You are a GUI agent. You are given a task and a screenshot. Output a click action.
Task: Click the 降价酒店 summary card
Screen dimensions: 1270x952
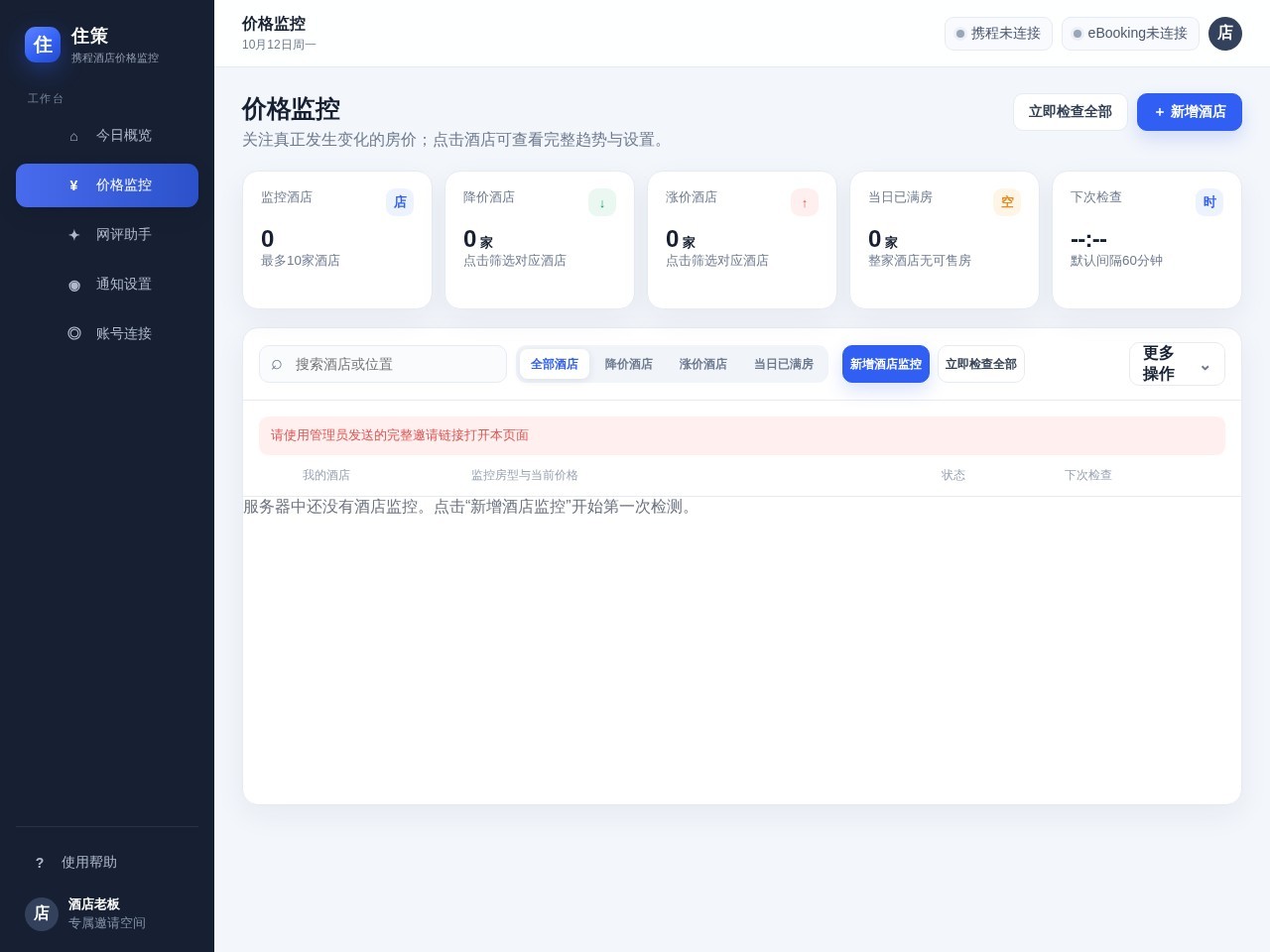coord(540,240)
